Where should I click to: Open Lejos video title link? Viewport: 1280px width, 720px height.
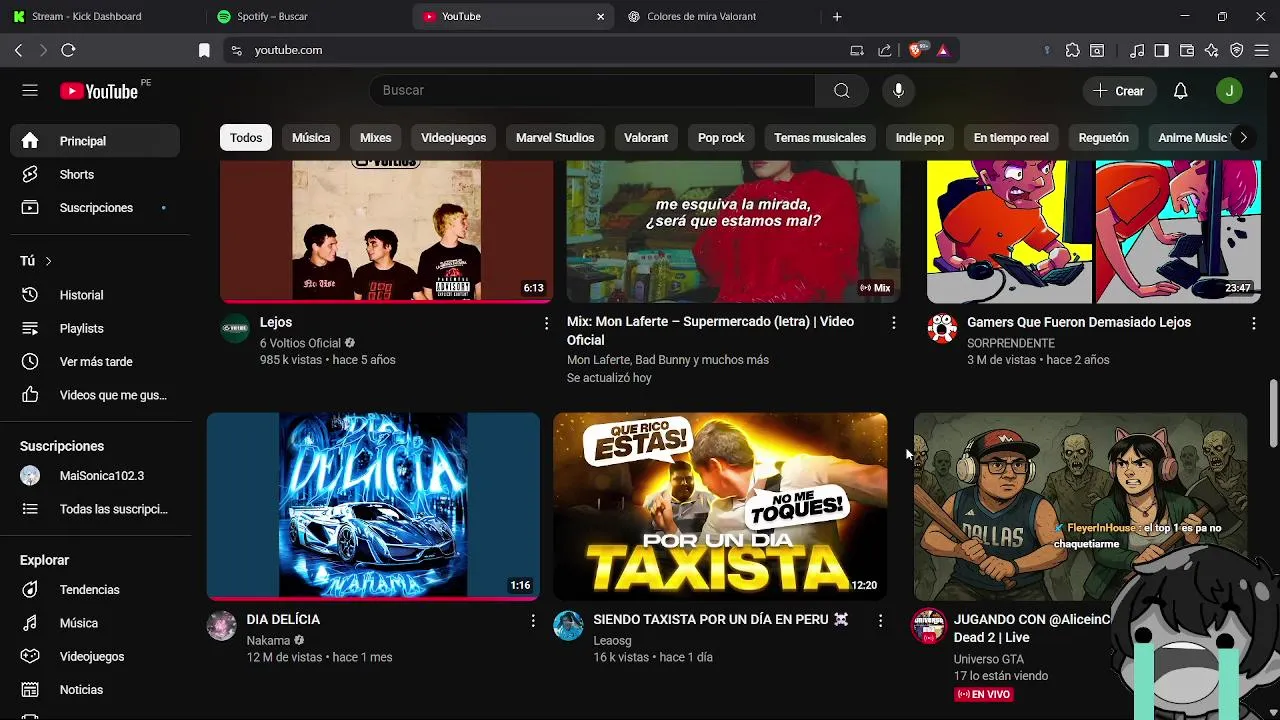click(x=276, y=322)
